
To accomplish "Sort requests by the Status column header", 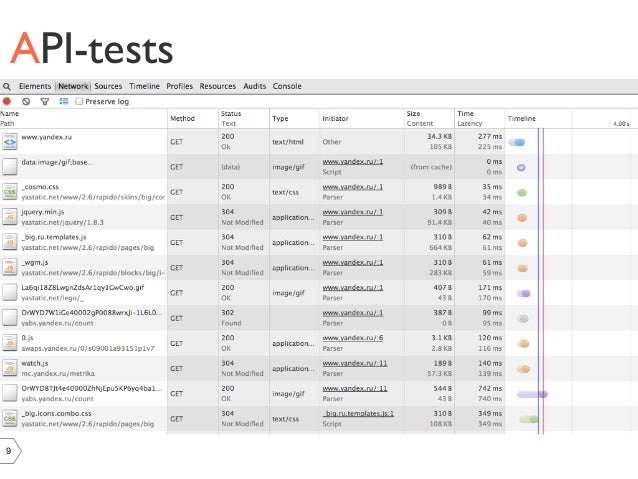I will 232,114.
